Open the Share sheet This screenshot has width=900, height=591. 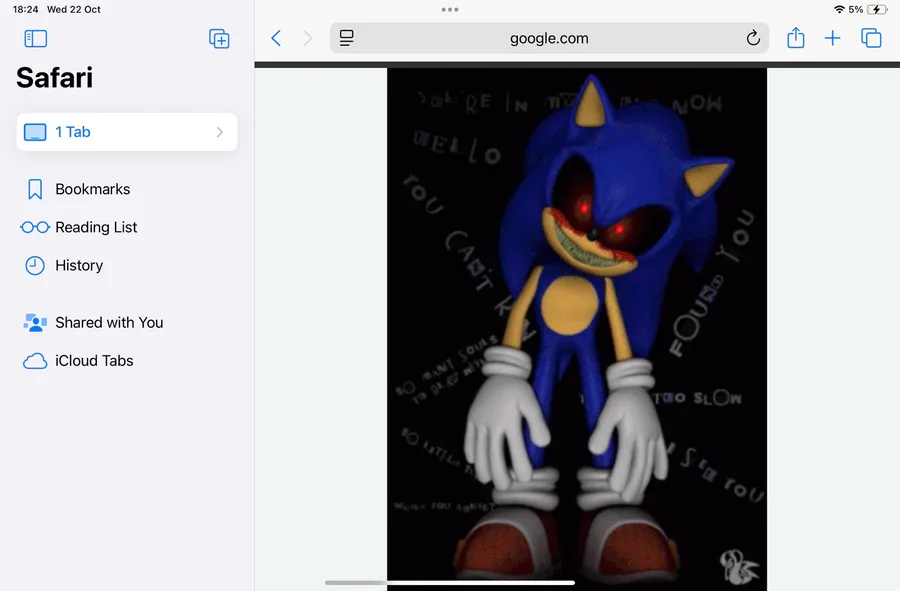[796, 38]
